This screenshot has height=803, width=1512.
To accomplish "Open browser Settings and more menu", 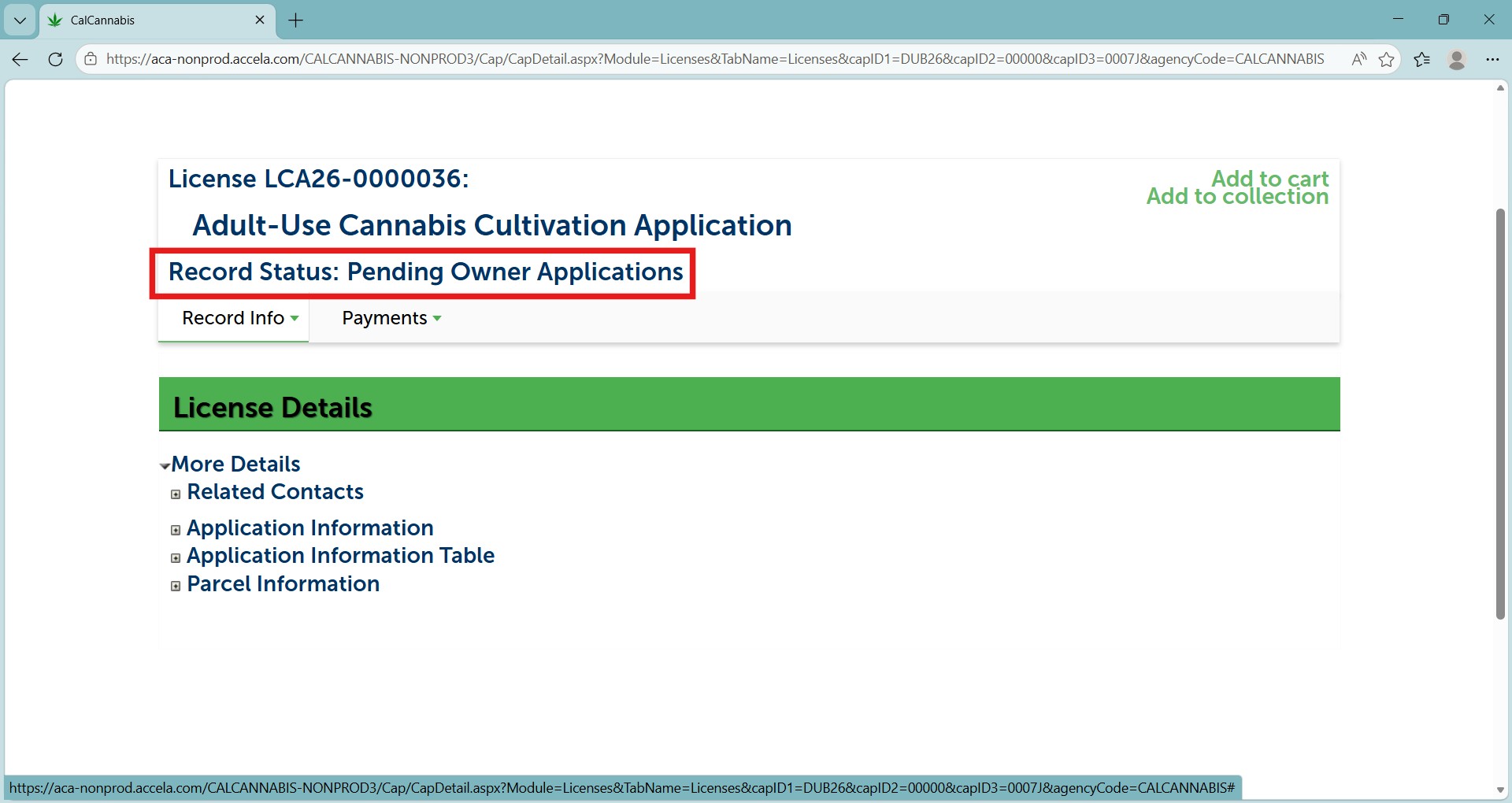I will click(x=1492, y=59).
